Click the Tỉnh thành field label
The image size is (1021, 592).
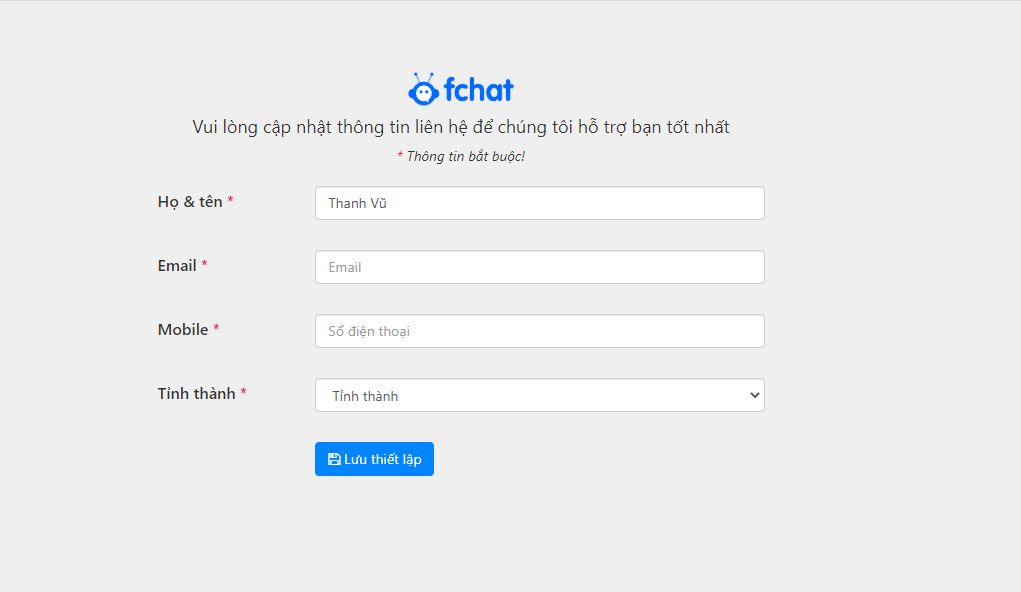coord(196,393)
